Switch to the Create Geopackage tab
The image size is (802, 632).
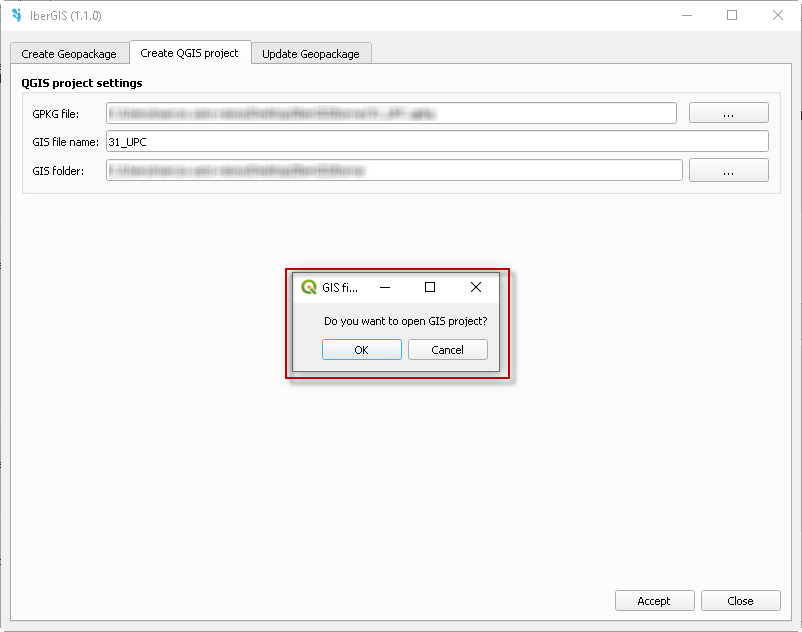(x=69, y=54)
